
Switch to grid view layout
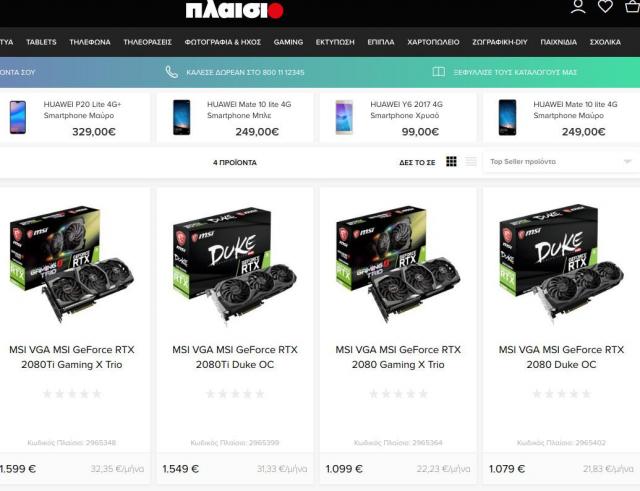451,162
